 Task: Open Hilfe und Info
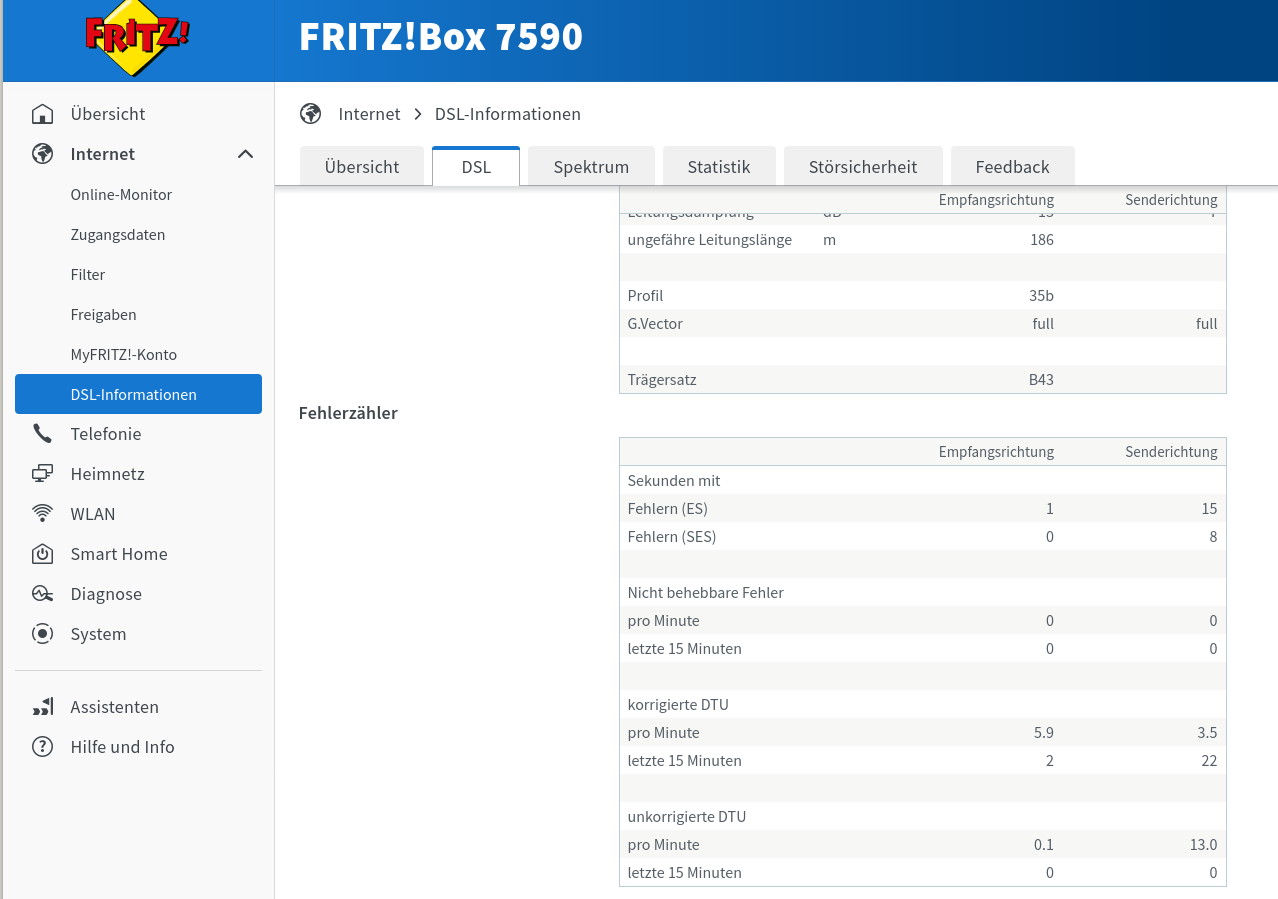coord(122,747)
